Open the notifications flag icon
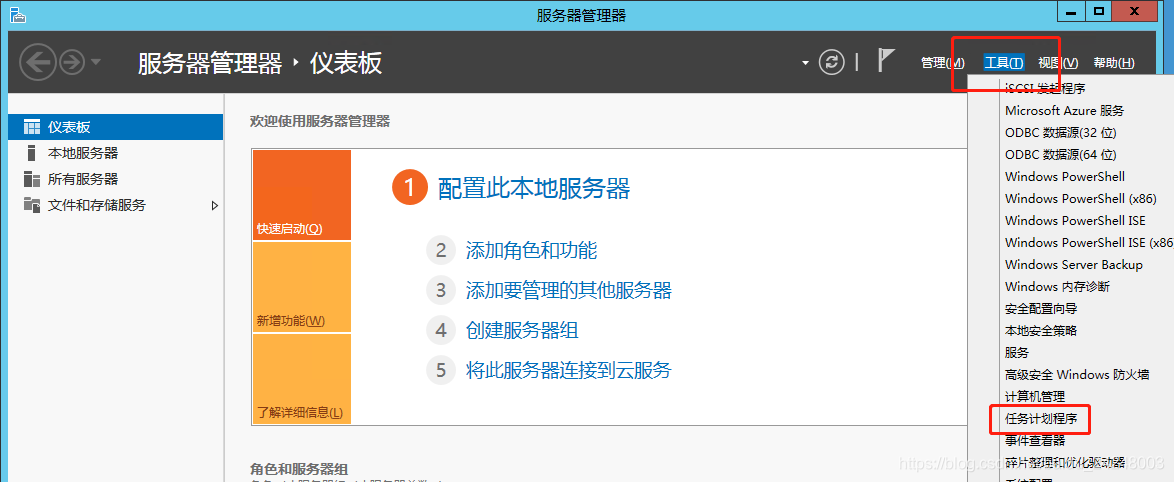 click(886, 61)
